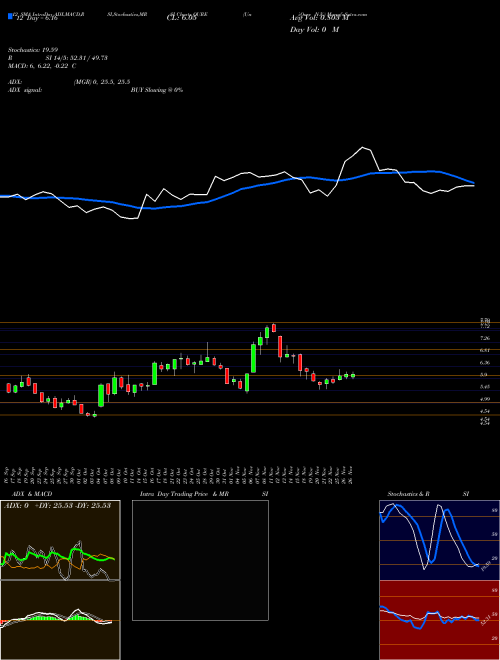Select the 'Intra Day Trading Price & MR' title
500x660 pixels.
pos(184,494)
